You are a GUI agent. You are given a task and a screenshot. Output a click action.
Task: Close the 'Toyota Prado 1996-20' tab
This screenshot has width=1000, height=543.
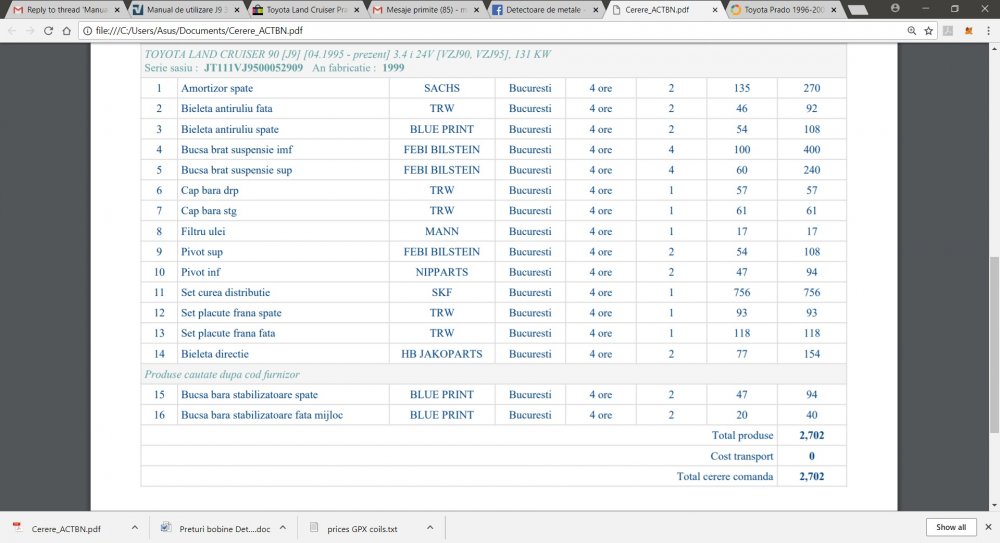pos(834,10)
